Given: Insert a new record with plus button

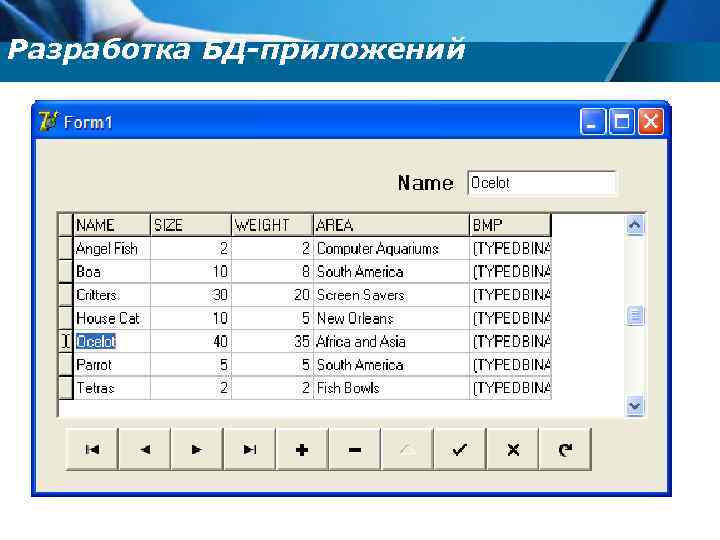Looking at the screenshot, I should click(302, 449).
